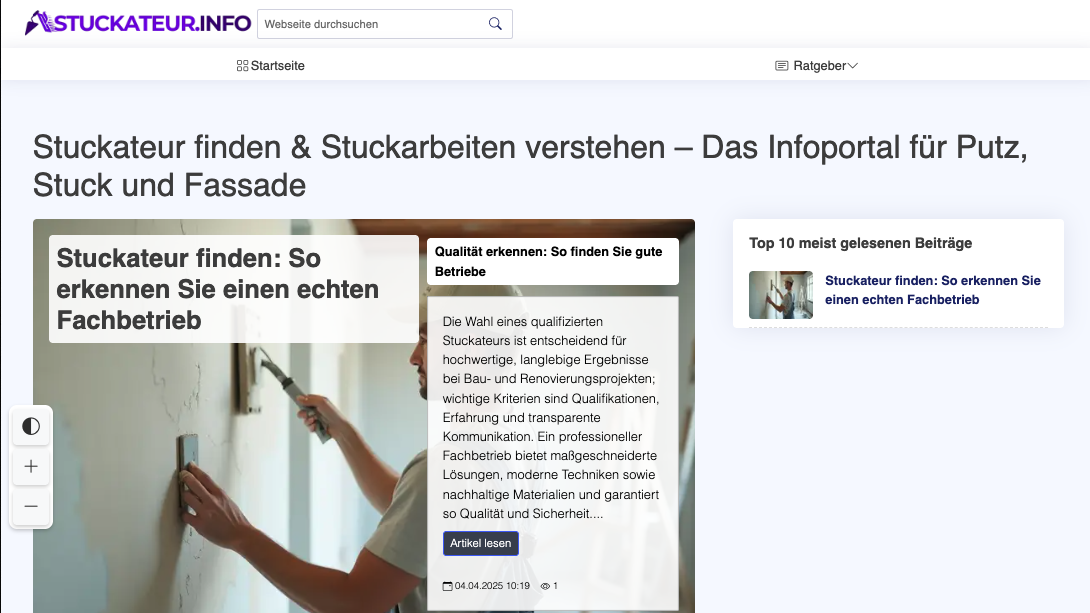Click the grid icon beside Startseite
Image resolution: width=1090 pixels, height=613 pixels.
pos(241,65)
